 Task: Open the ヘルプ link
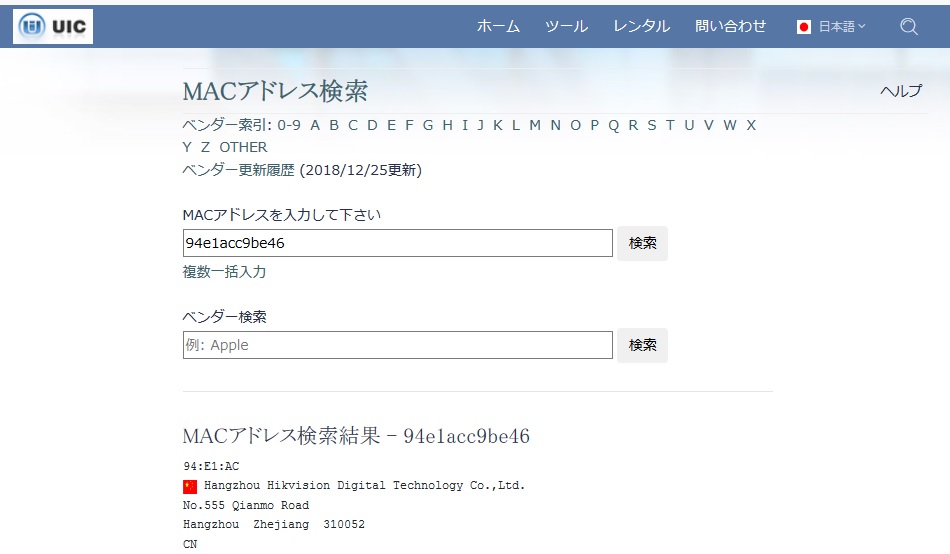tap(901, 91)
